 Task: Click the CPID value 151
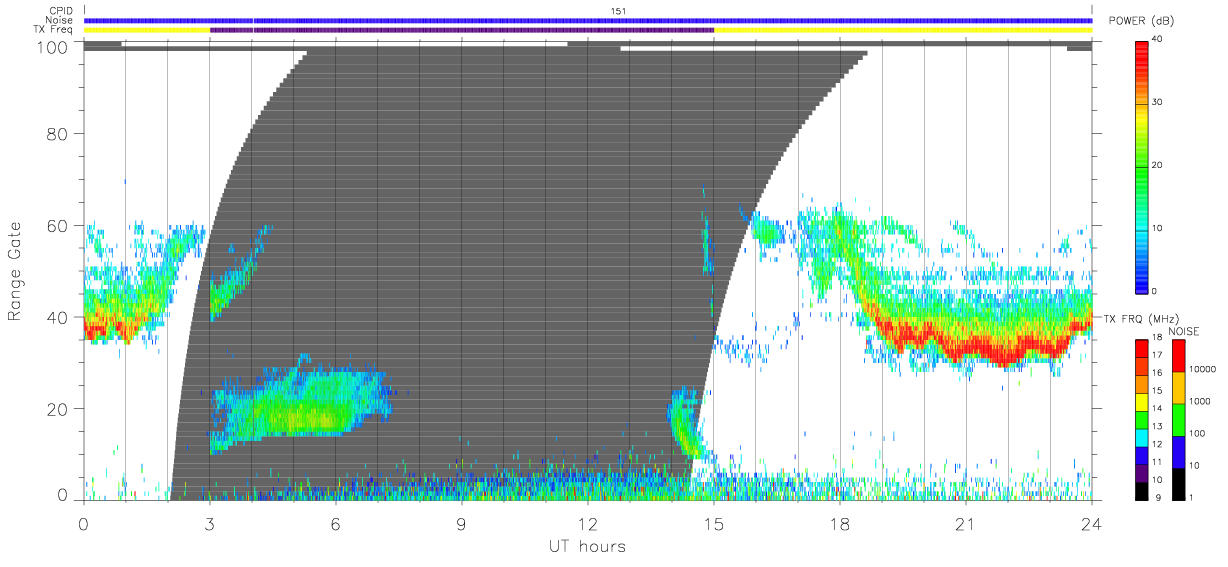(617, 11)
